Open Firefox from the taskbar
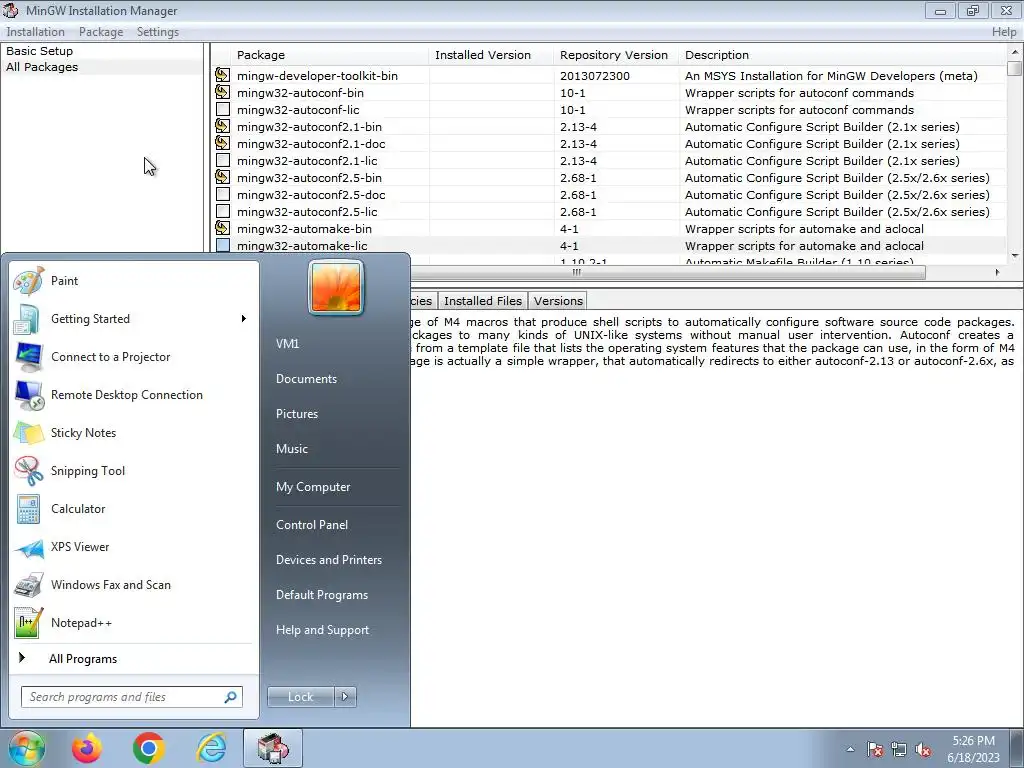 (x=87, y=748)
